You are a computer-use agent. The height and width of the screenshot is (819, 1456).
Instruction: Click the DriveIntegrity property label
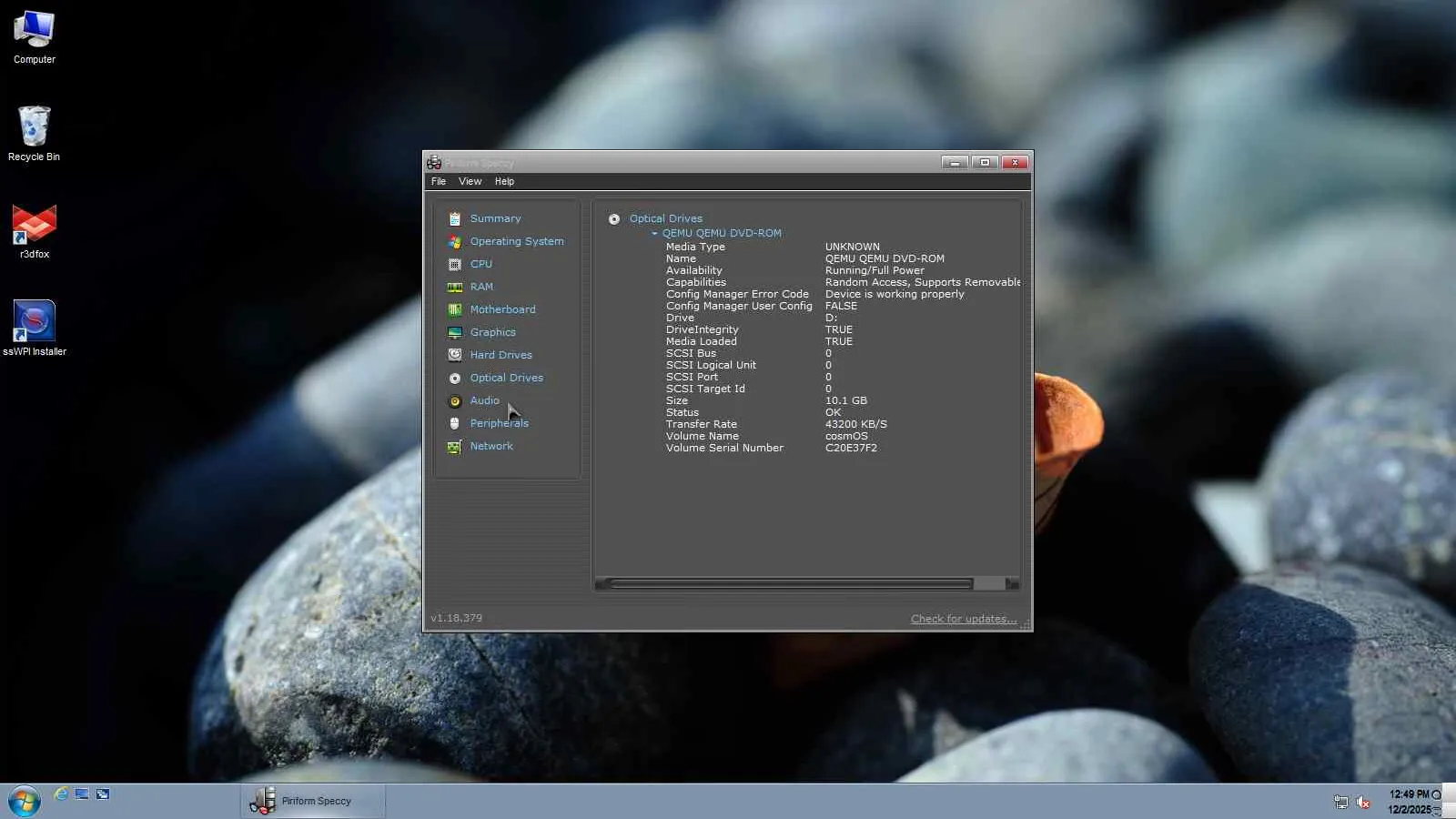click(x=703, y=329)
